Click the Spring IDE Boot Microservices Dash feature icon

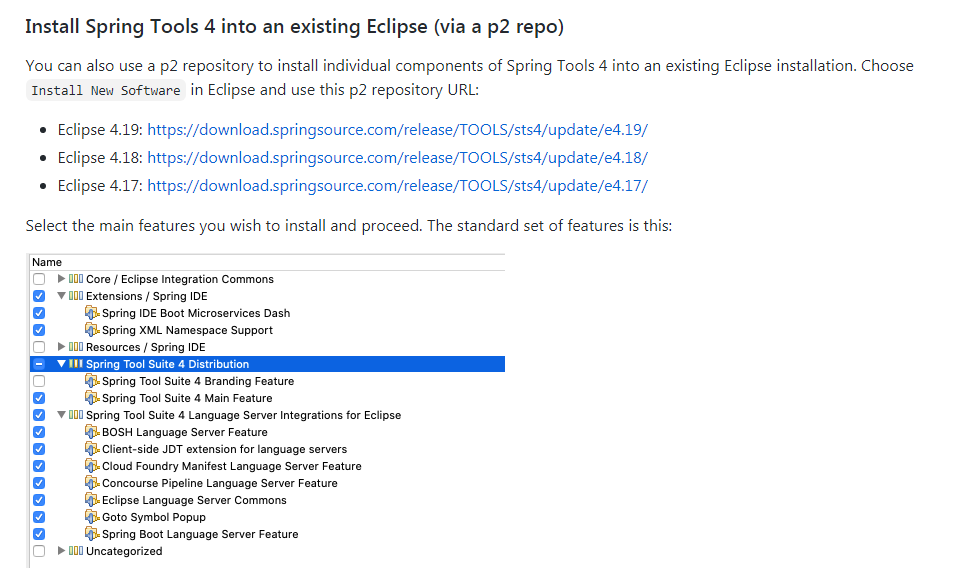[92, 313]
